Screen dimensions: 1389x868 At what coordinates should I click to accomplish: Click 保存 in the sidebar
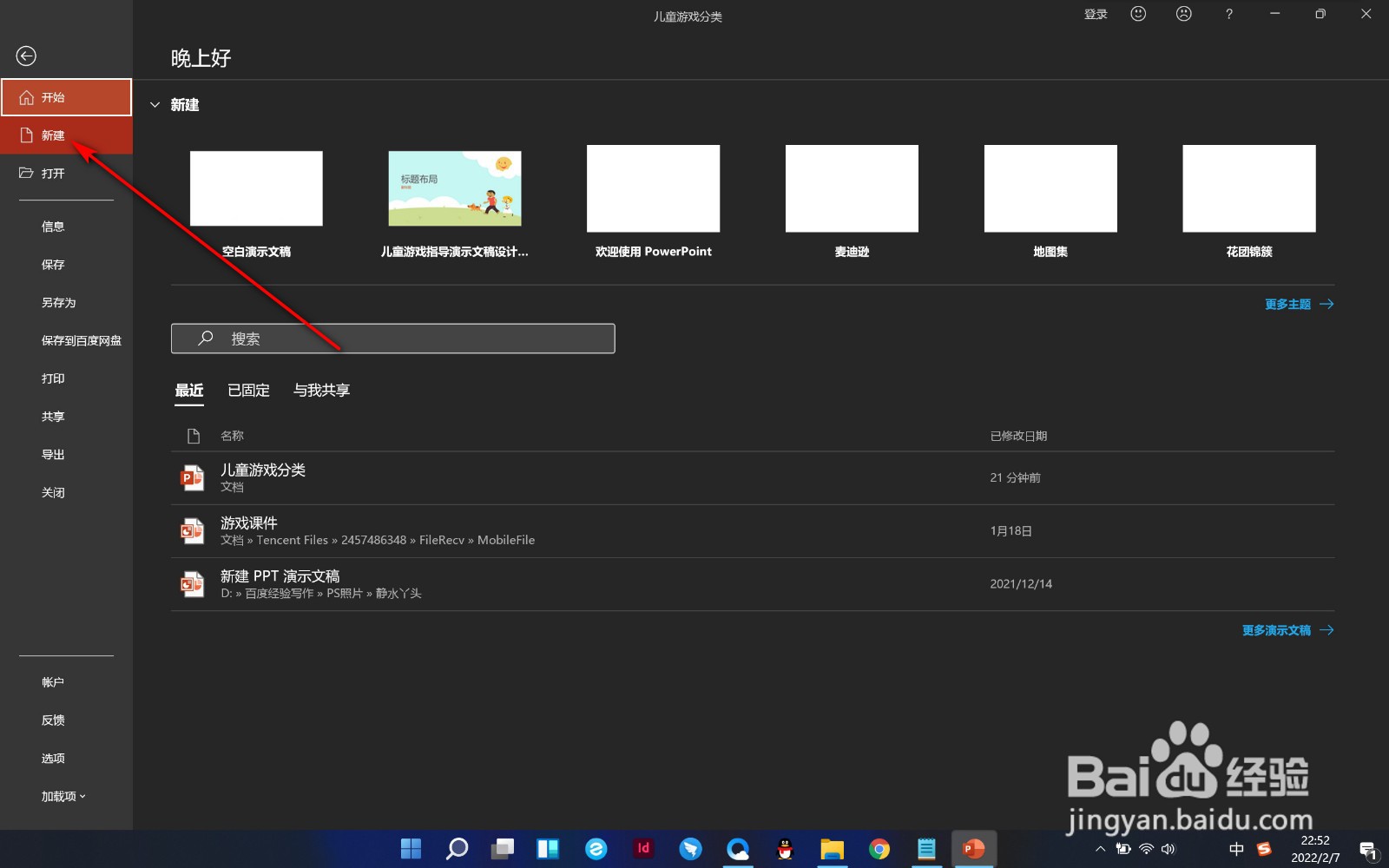[53, 265]
